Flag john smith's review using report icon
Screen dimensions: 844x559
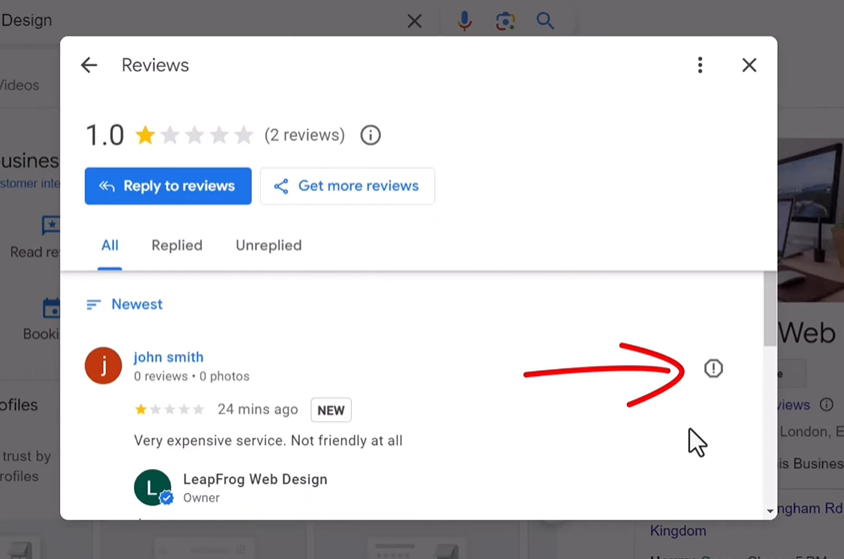point(713,369)
